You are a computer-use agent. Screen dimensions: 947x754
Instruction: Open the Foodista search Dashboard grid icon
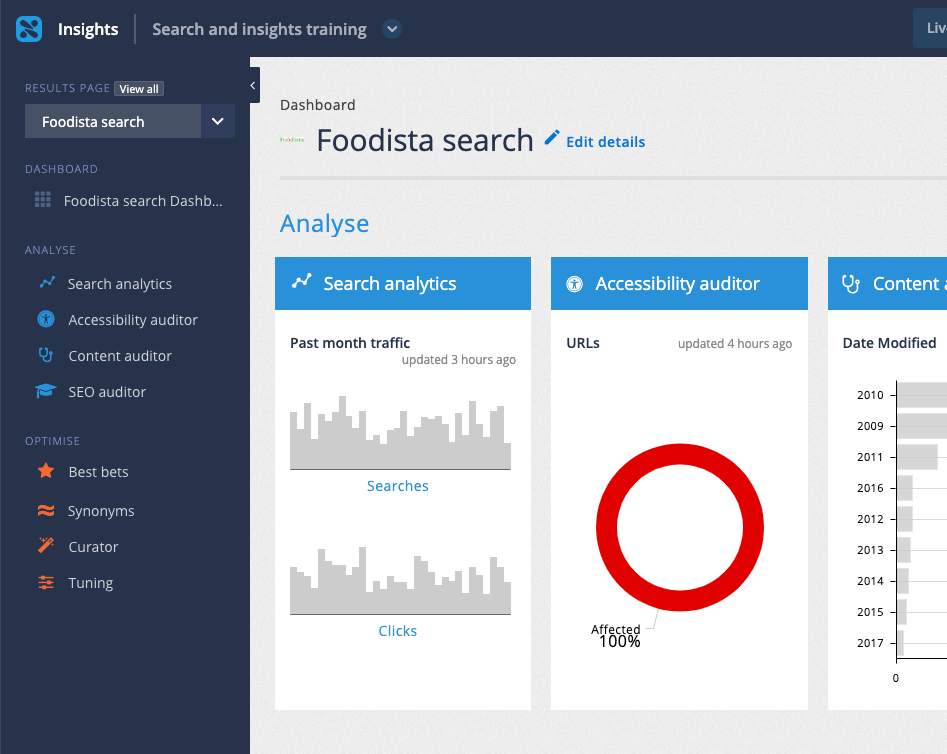[44, 200]
